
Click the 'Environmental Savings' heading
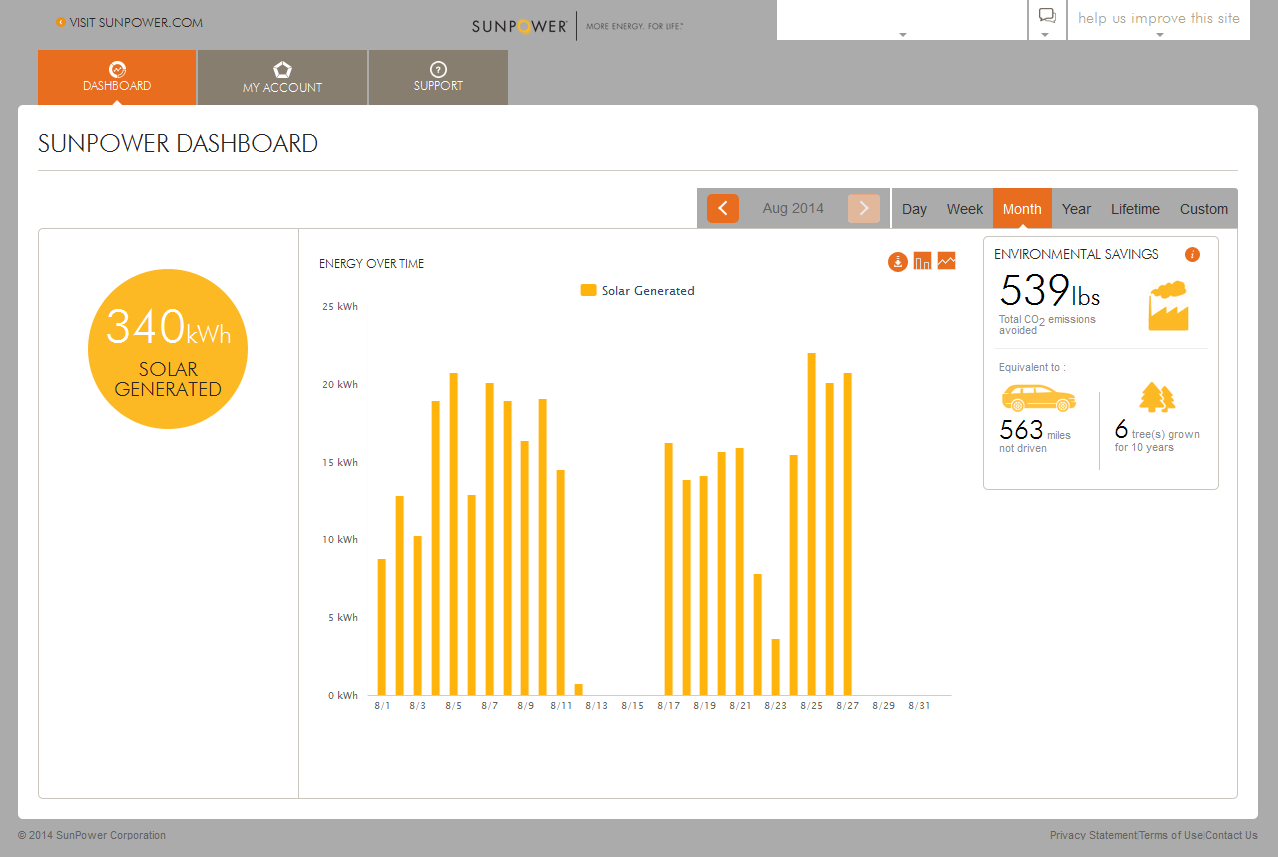pyautogui.click(x=1076, y=254)
